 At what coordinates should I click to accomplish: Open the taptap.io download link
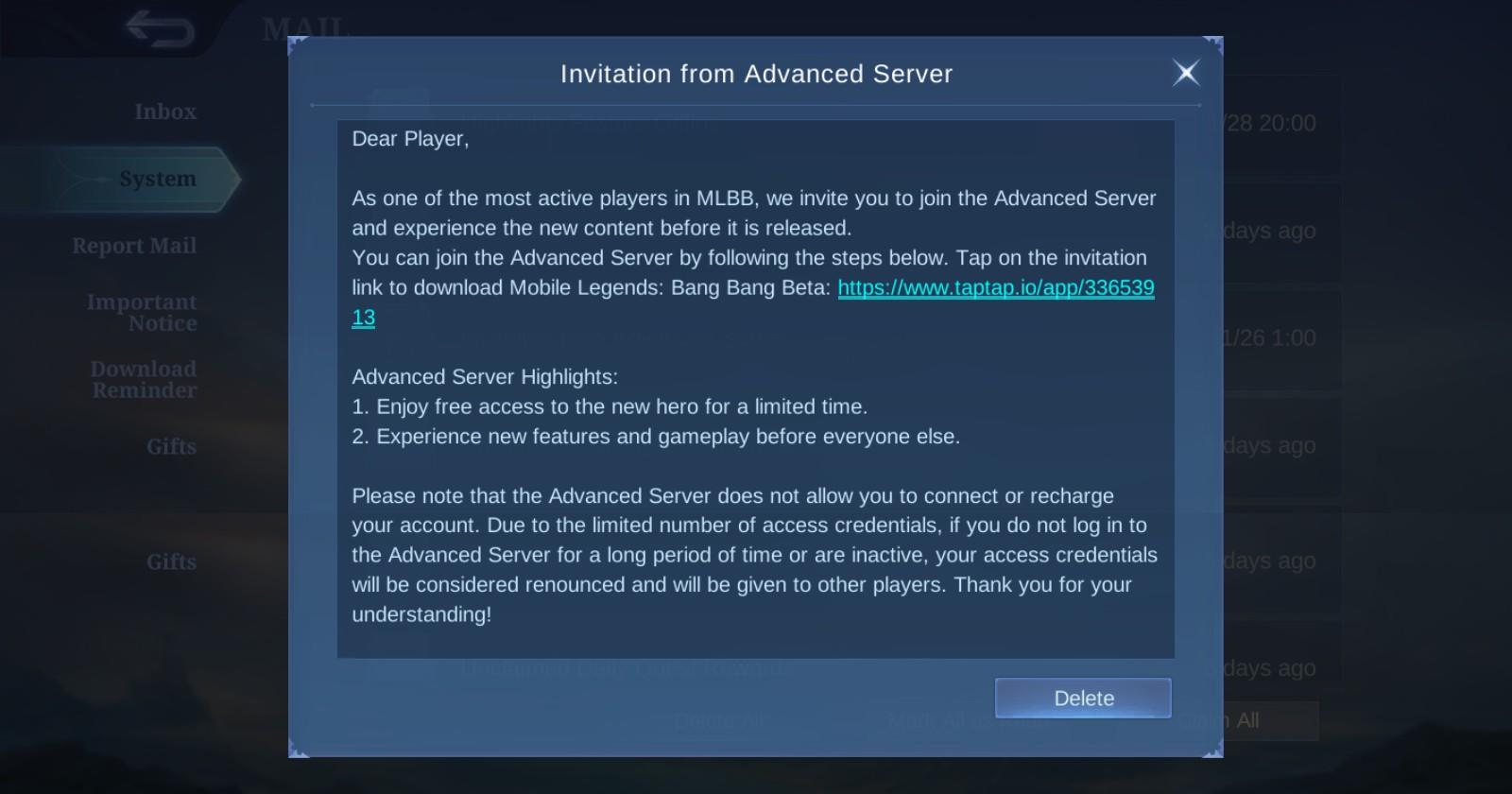click(995, 287)
